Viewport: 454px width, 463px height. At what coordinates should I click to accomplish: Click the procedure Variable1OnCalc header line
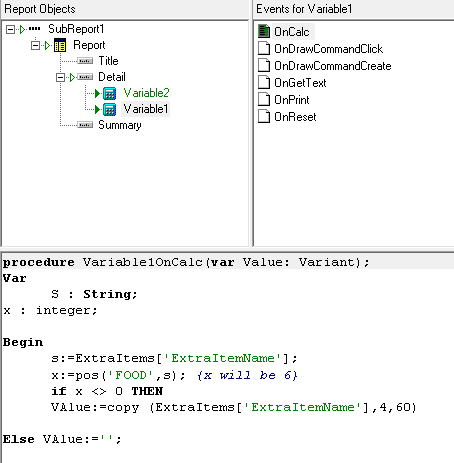(x=186, y=262)
